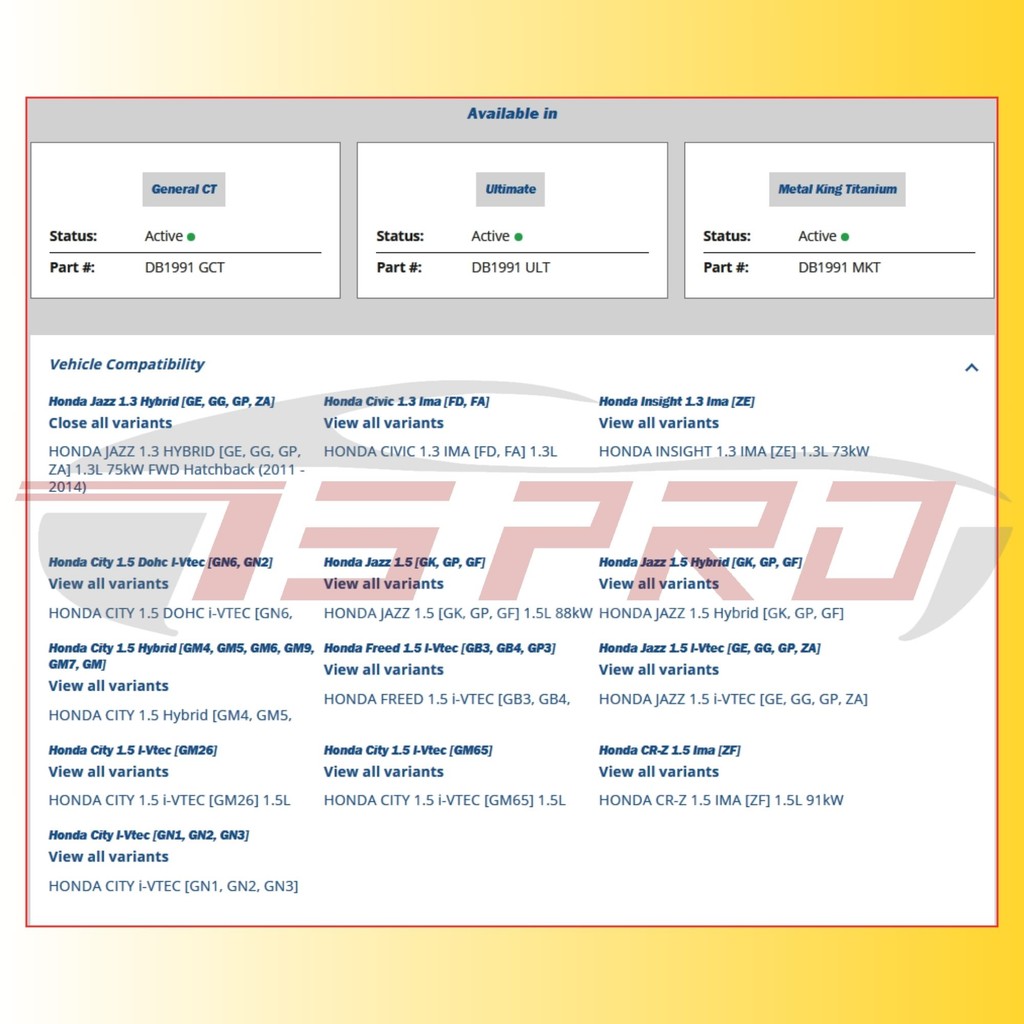View all variants of Honda Jazz 1.5 Hybrid
The width and height of the screenshot is (1024, 1024).
click(658, 584)
